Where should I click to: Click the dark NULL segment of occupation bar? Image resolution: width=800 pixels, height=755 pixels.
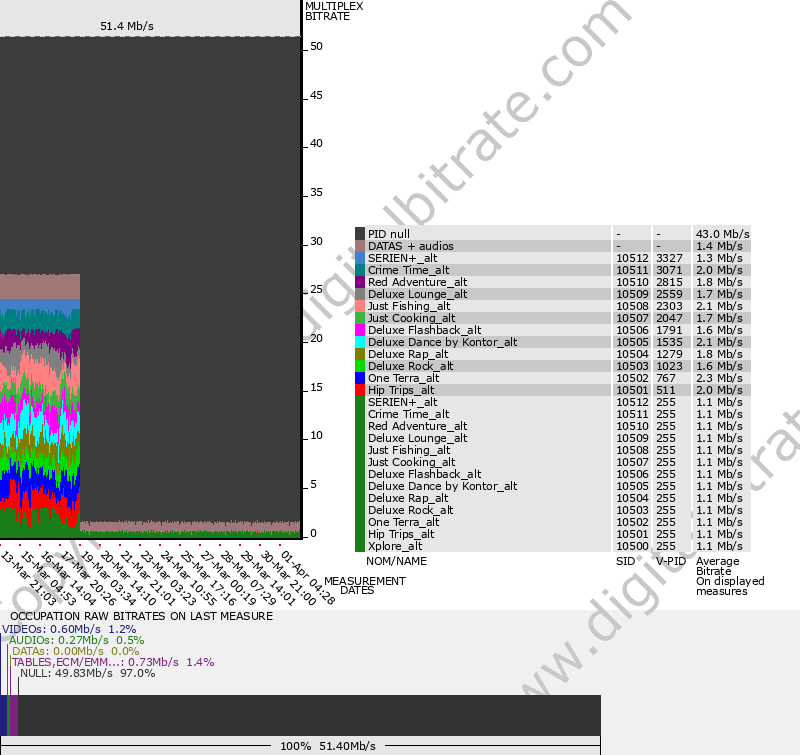point(309,715)
